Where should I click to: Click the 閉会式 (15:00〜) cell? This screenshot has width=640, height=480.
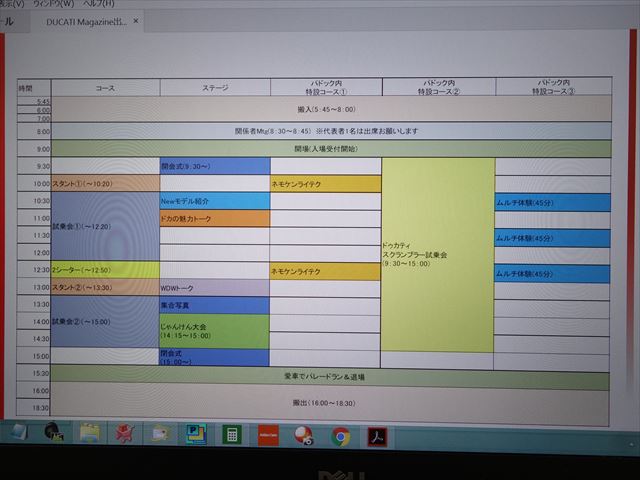214,358
